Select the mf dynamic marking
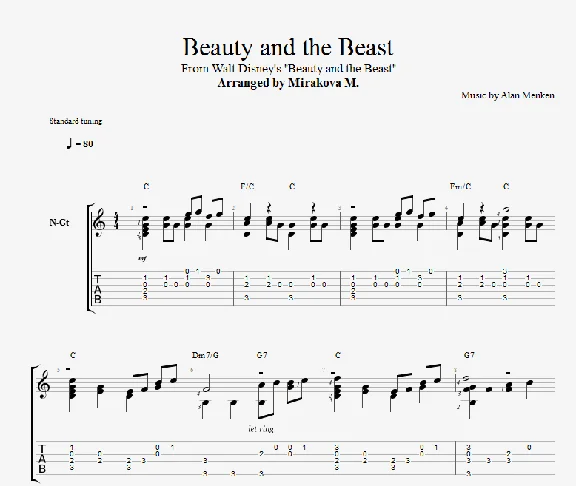Image resolution: width=576 pixels, height=486 pixels. pos(143,259)
